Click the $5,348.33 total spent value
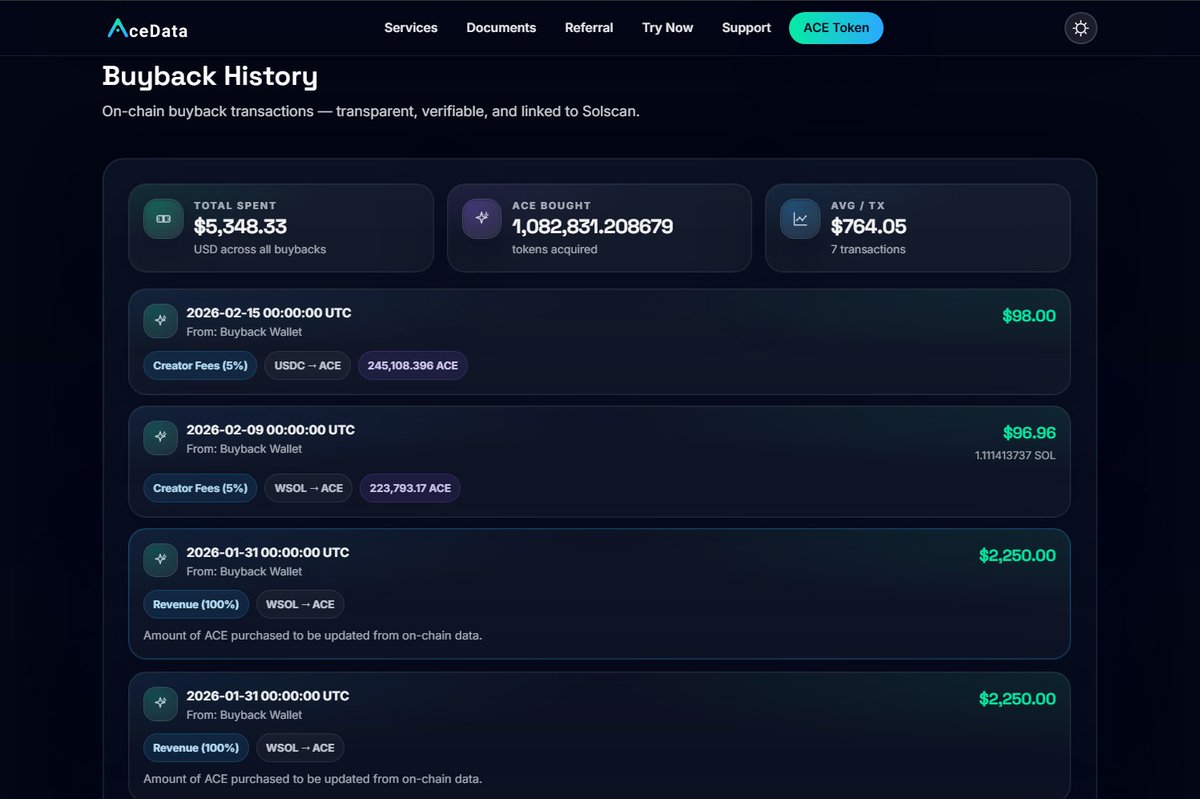This screenshot has width=1200, height=799. (240, 227)
